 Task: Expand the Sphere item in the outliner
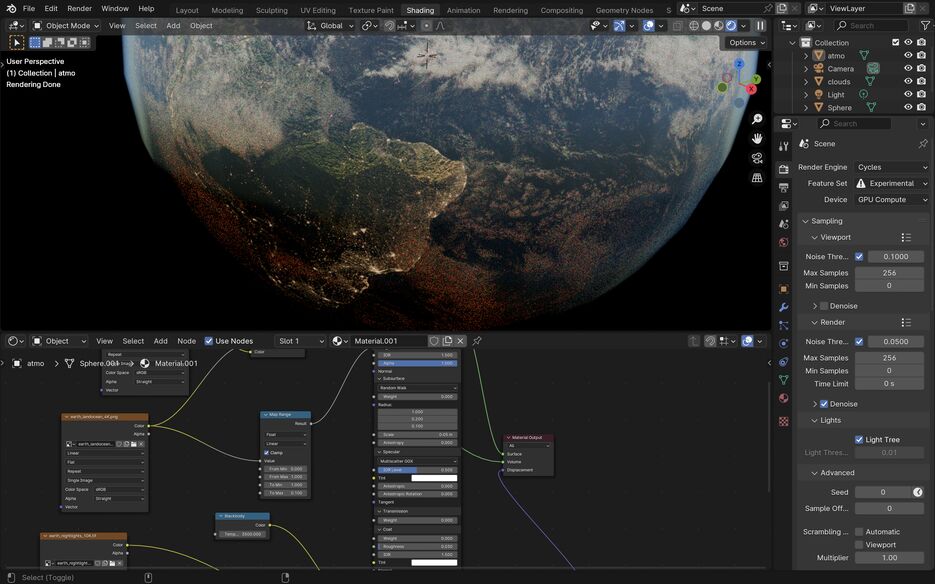pyautogui.click(x=806, y=108)
